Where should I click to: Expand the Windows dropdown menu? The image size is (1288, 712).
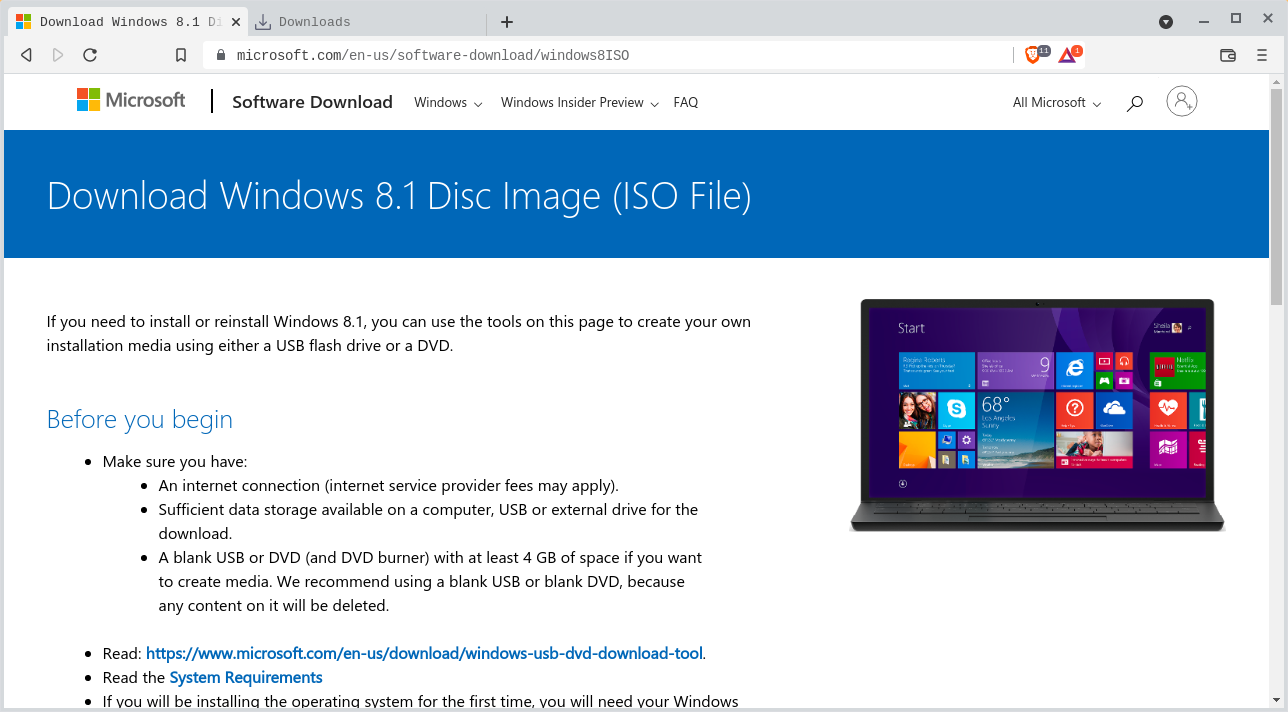click(x=448, y=103)
